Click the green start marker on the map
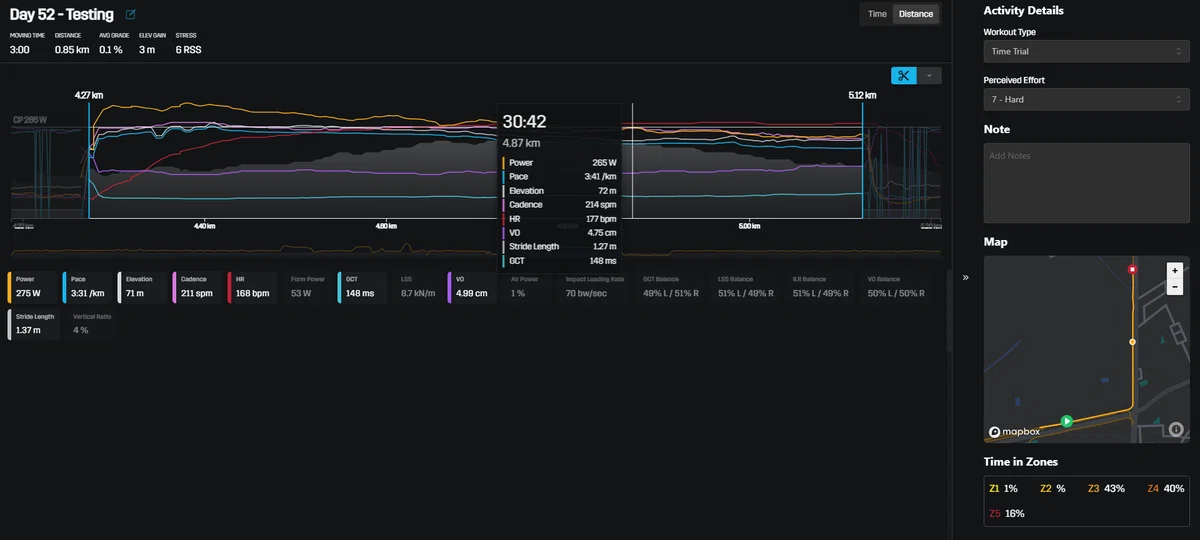This screenshot has height=540, width=1200. tap(1067, 421)
